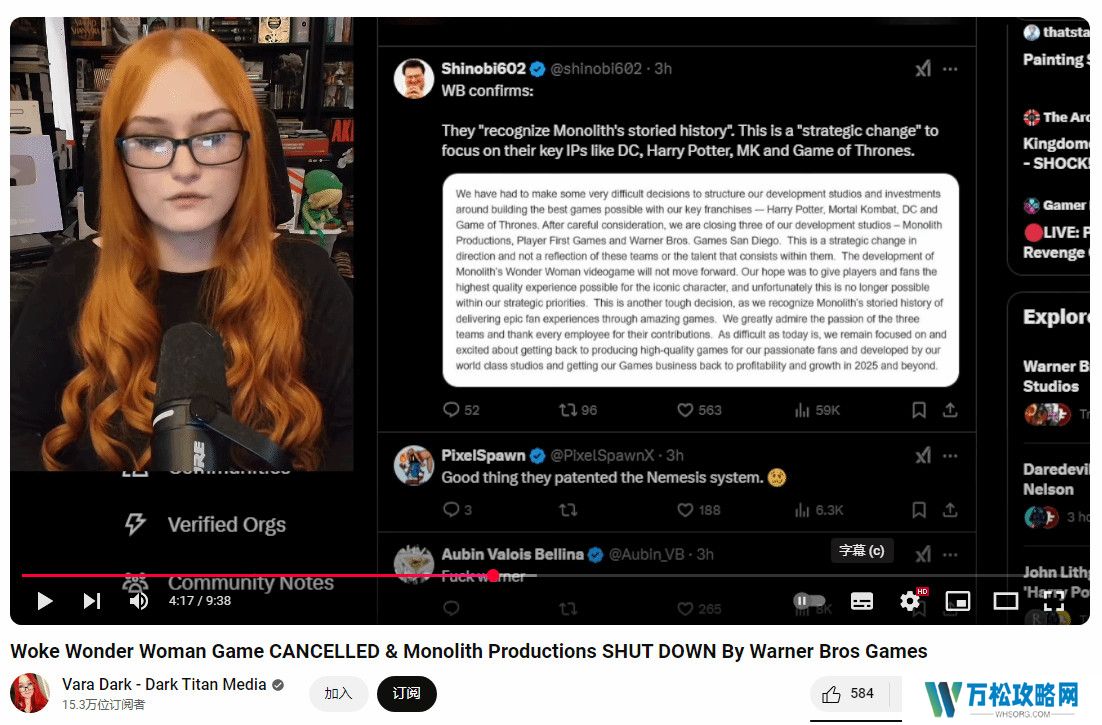Viewport: 1102px width, 725px height.
Task: Enter full screen mode
Action: click(x=1054, y=601)
